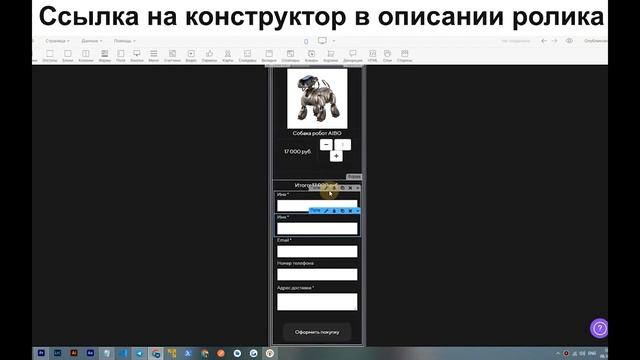Click the first Имя input field
This screenshot has height=360, width=640.
[317, 206]
